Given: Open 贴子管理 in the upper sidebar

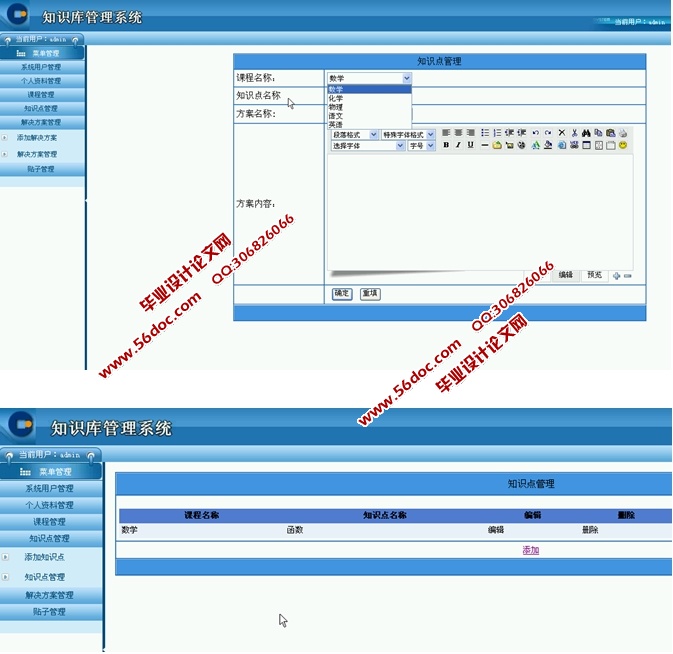Looking at the screenshot, I should (x=42, y=169).
